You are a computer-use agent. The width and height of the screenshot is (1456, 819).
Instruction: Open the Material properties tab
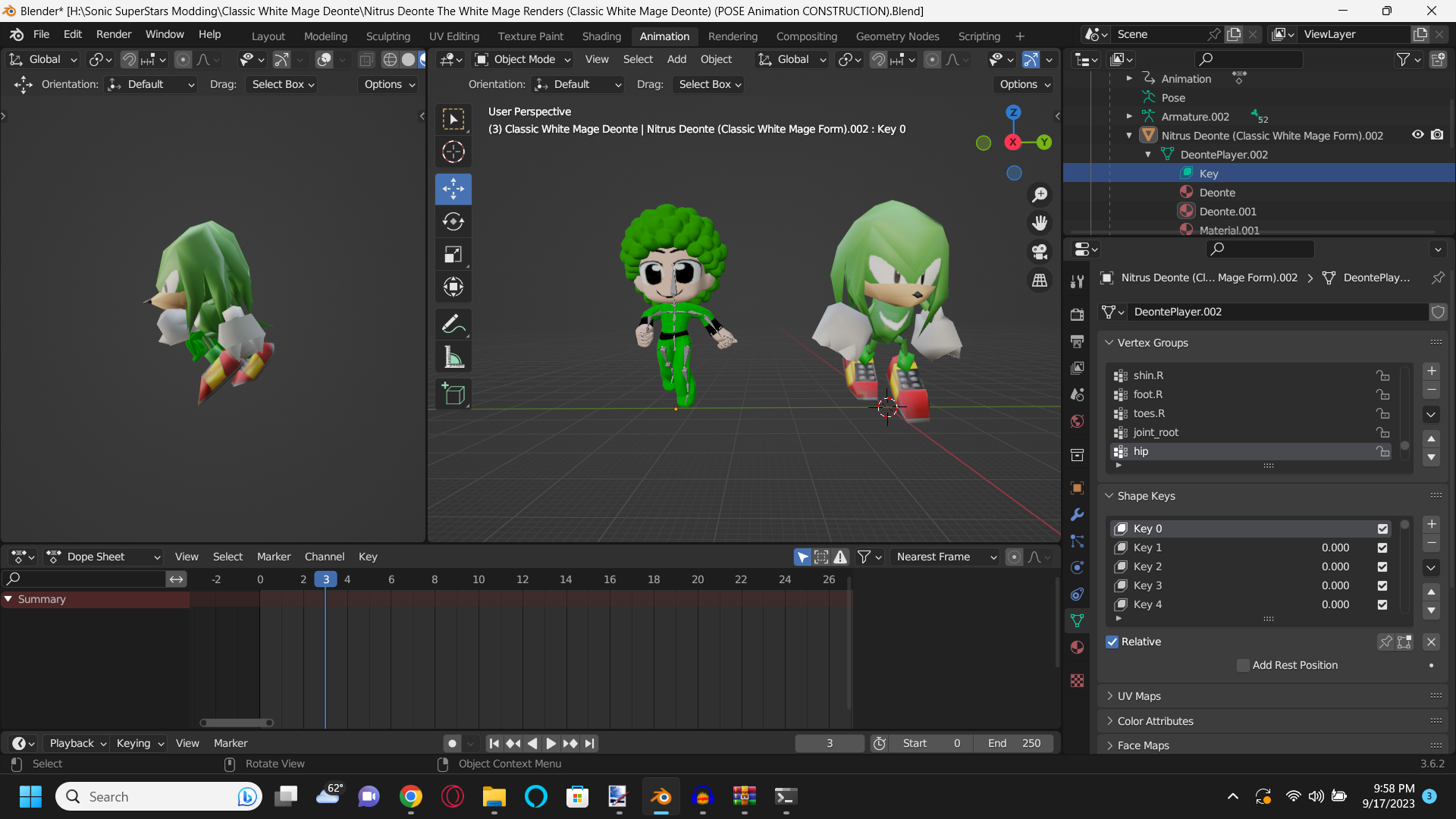(x=1077, y=647)
